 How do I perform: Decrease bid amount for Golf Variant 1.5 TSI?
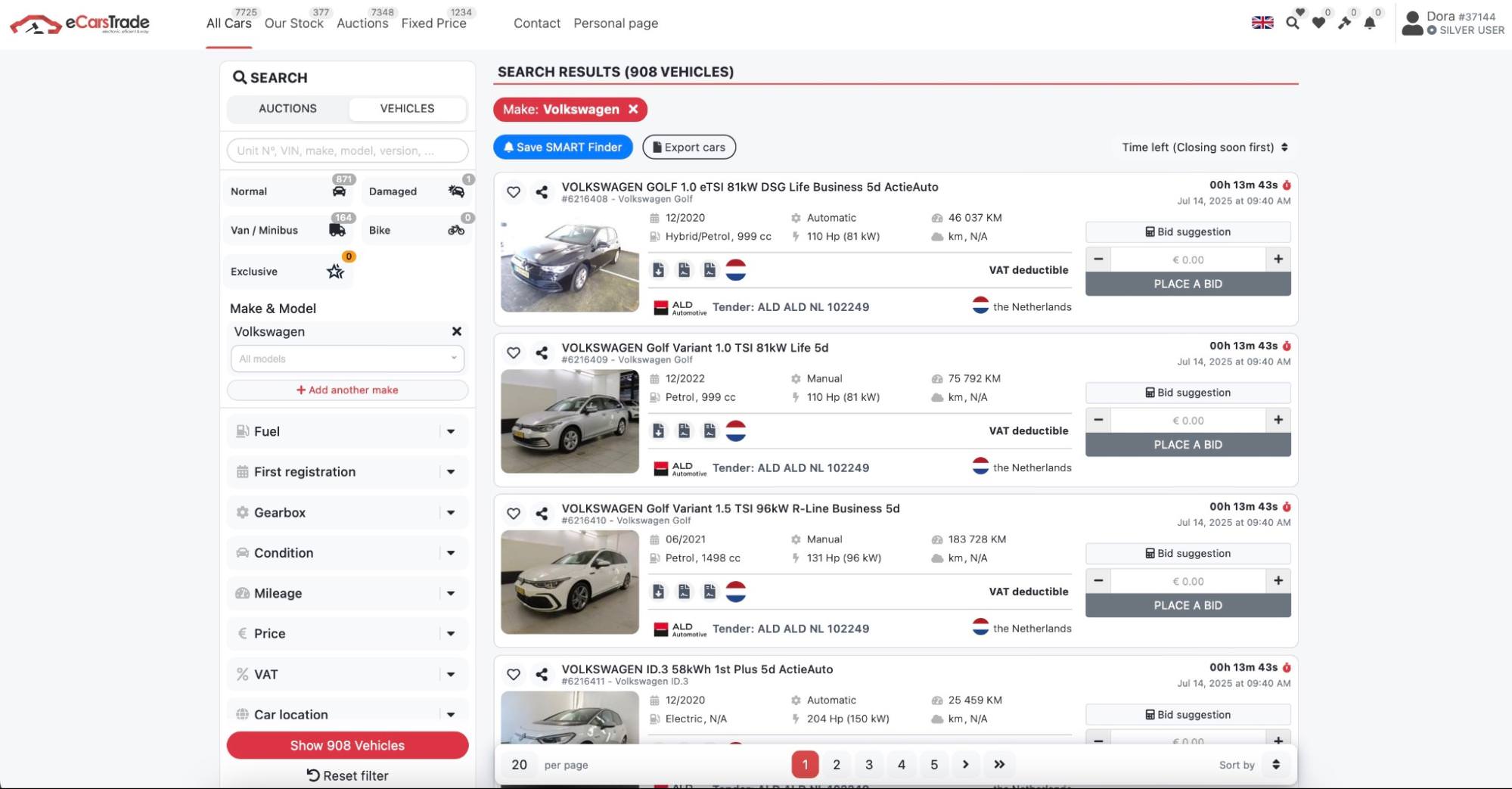(x=1098, y=581)
